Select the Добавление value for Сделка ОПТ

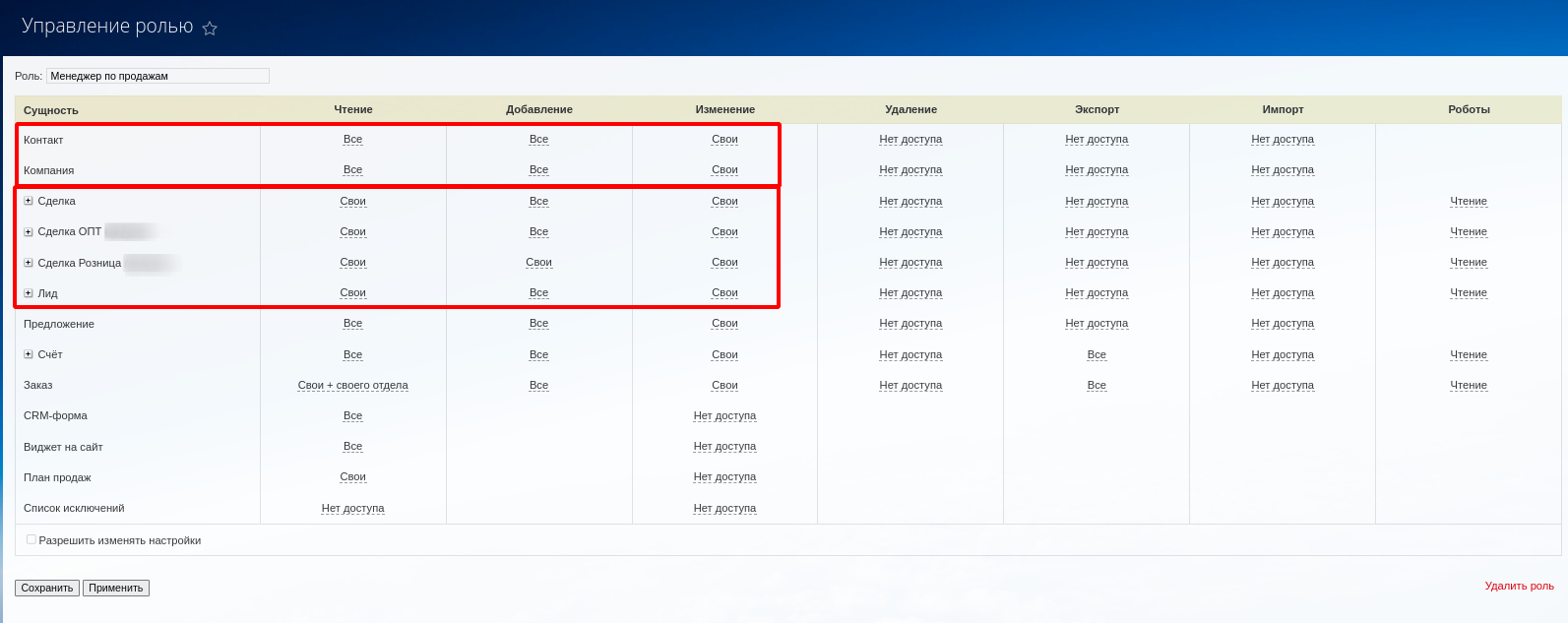[538, 232]
